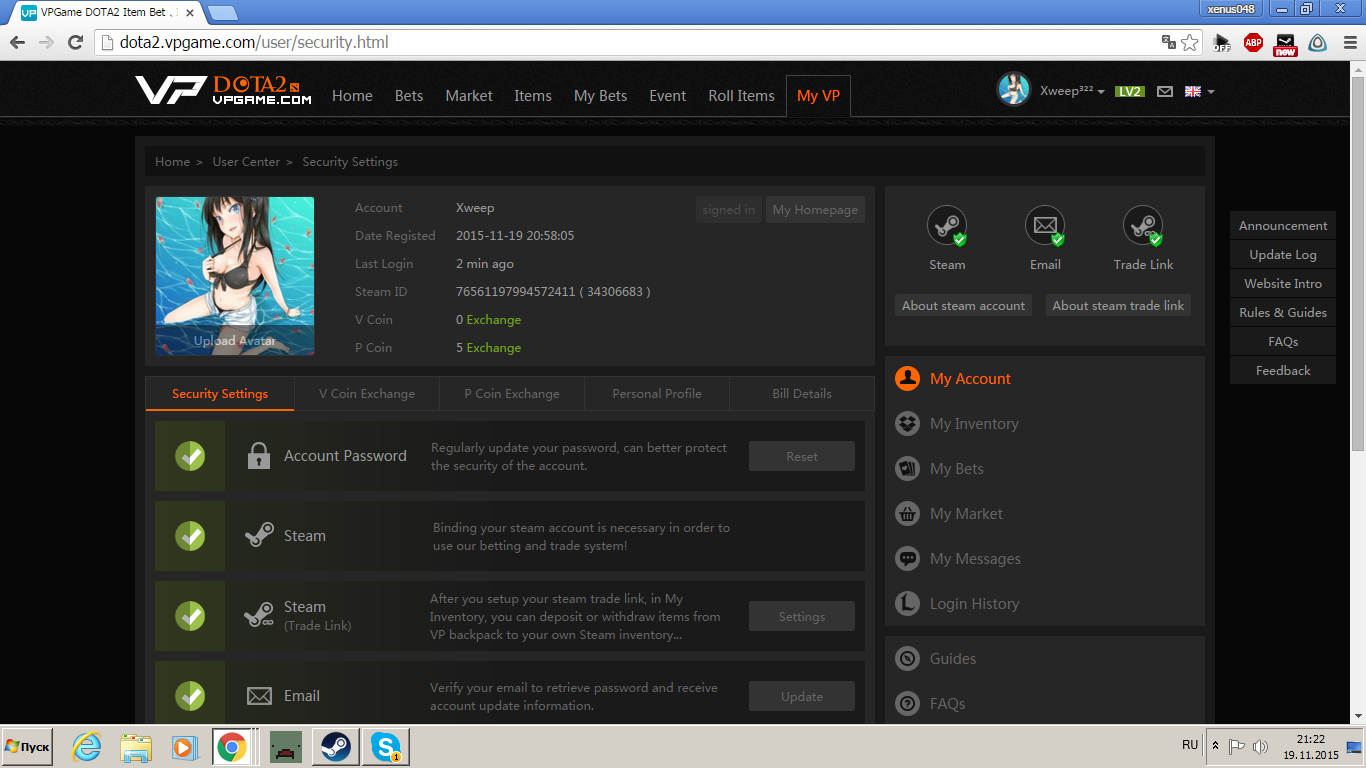The width and height of the screenshot is (1366, 768).
Task: Open Announcement in the right side menu
Action: 1283,226
